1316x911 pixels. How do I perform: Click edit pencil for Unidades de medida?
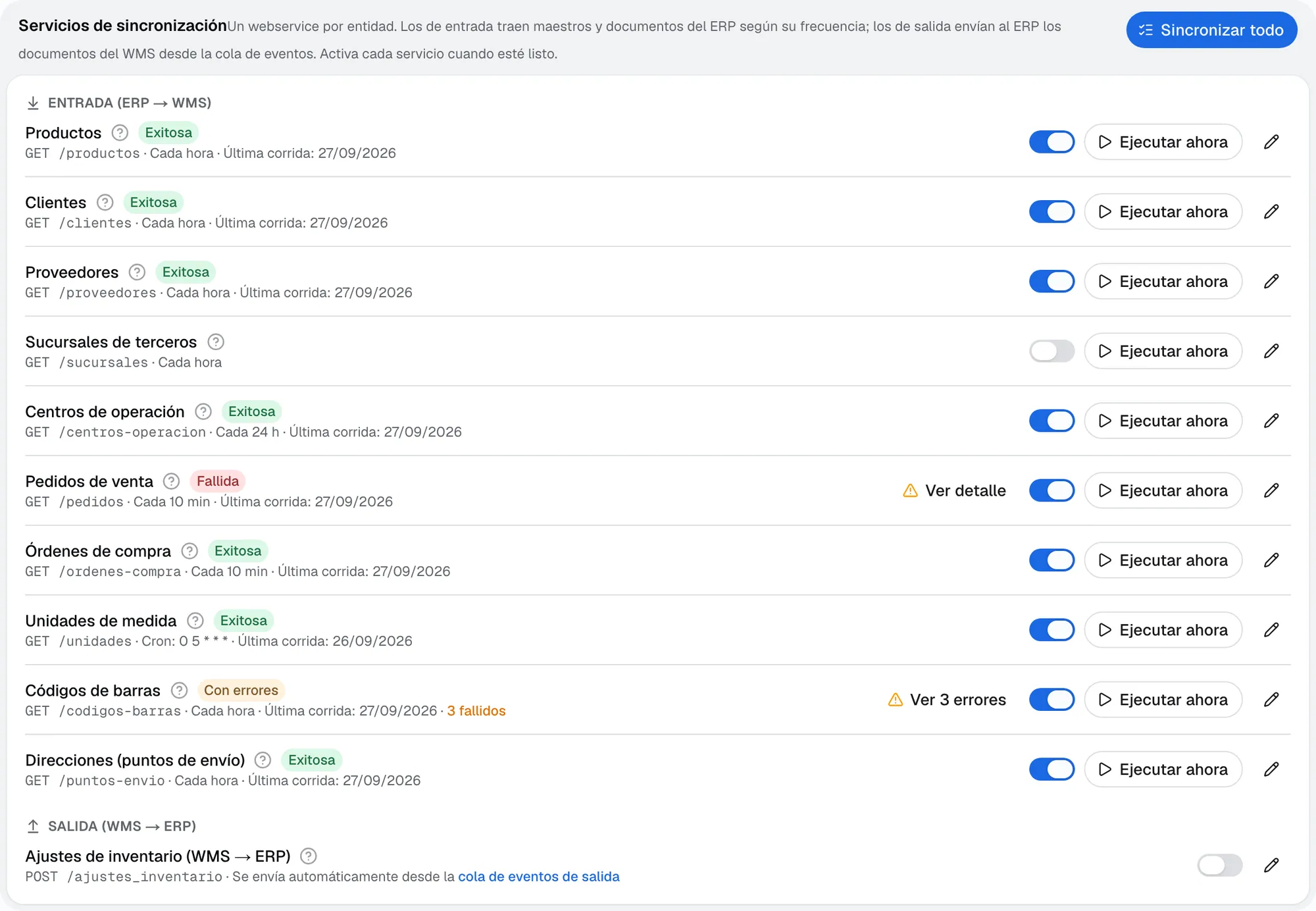1271,631
